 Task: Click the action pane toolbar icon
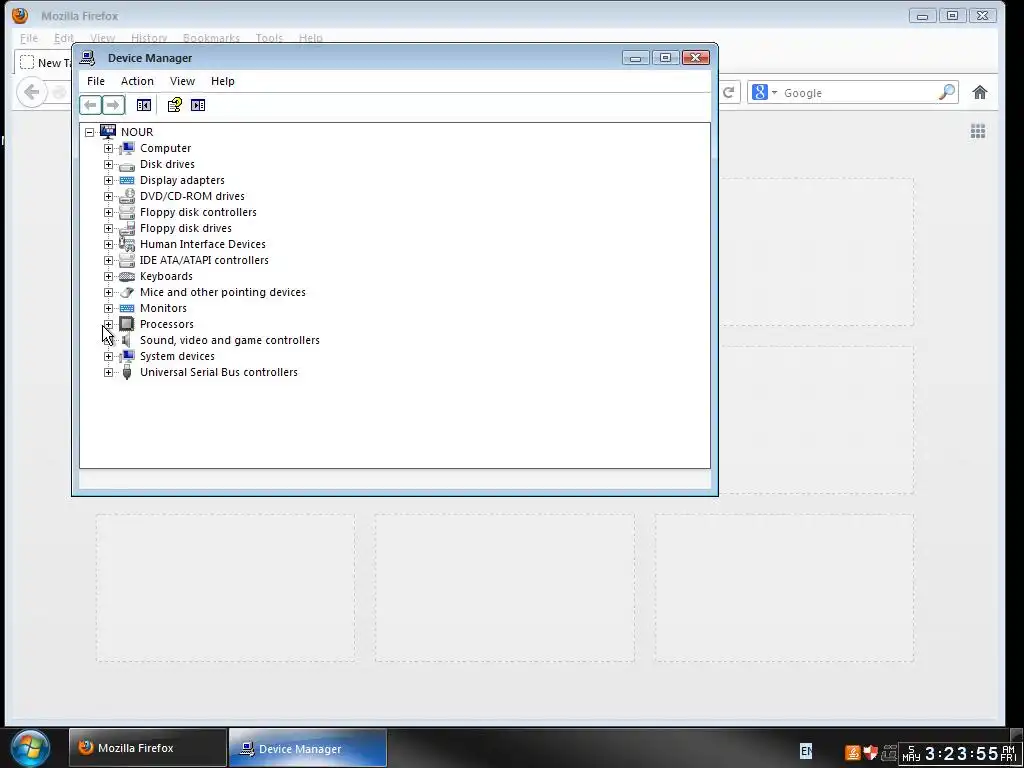pos(198,105)
